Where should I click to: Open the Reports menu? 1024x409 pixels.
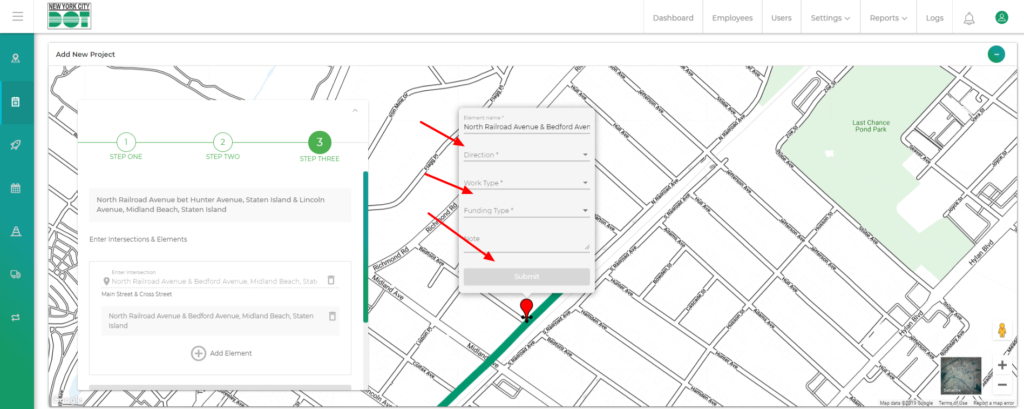click(x=888, y=18)
